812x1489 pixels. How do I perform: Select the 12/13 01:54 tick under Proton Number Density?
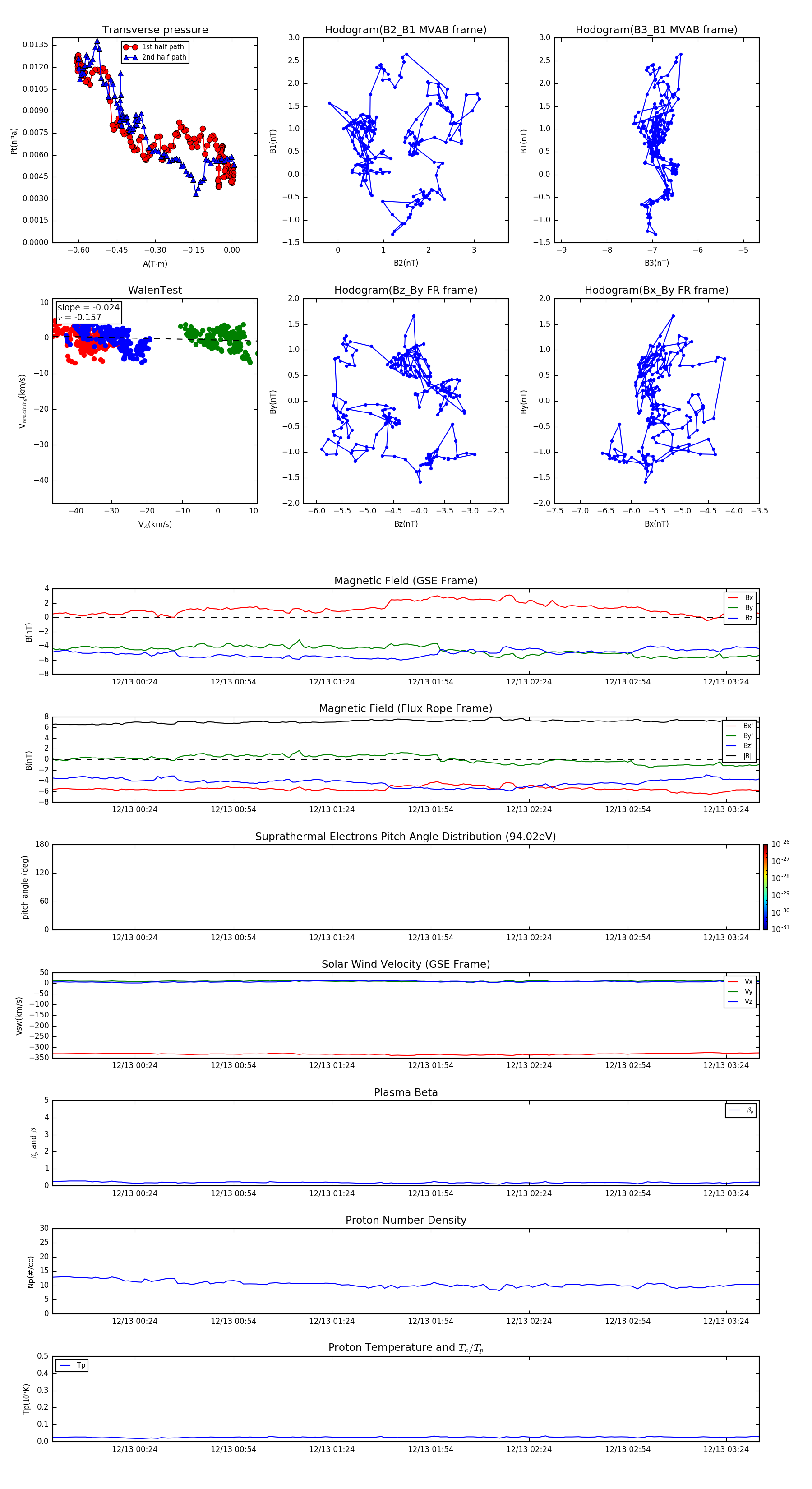pos(430,1322)
